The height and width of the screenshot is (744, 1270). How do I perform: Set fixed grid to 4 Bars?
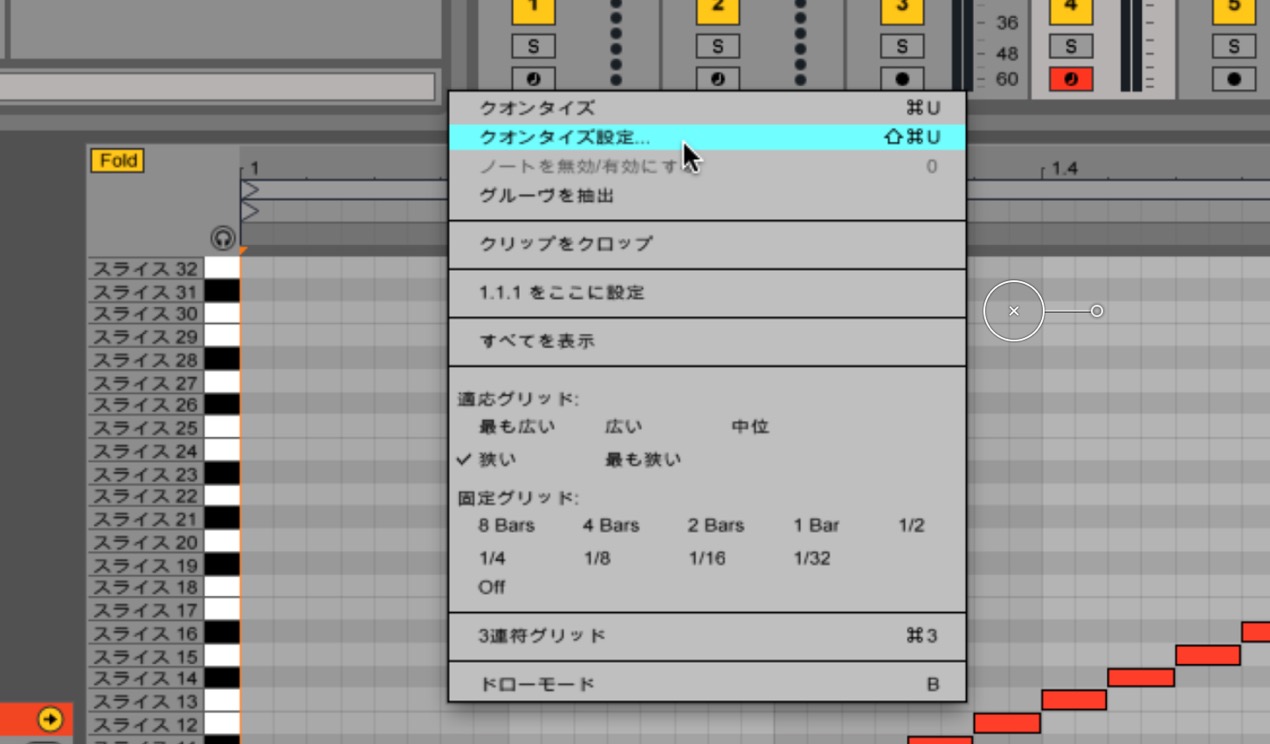click(x=611, y=526)
